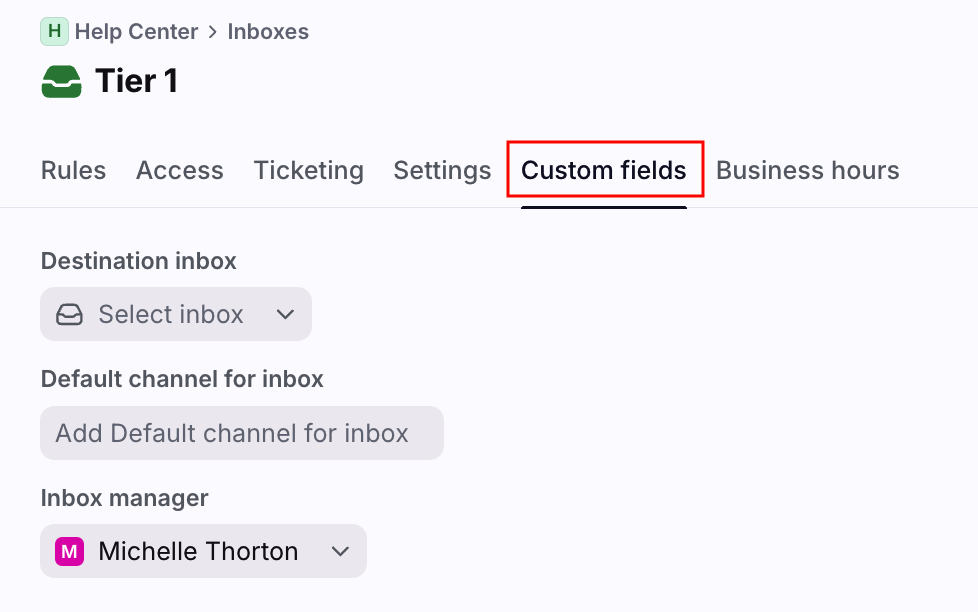Expand the chevron on Select inbox
This screenshot has width=978, height=612.
(285, 315)
